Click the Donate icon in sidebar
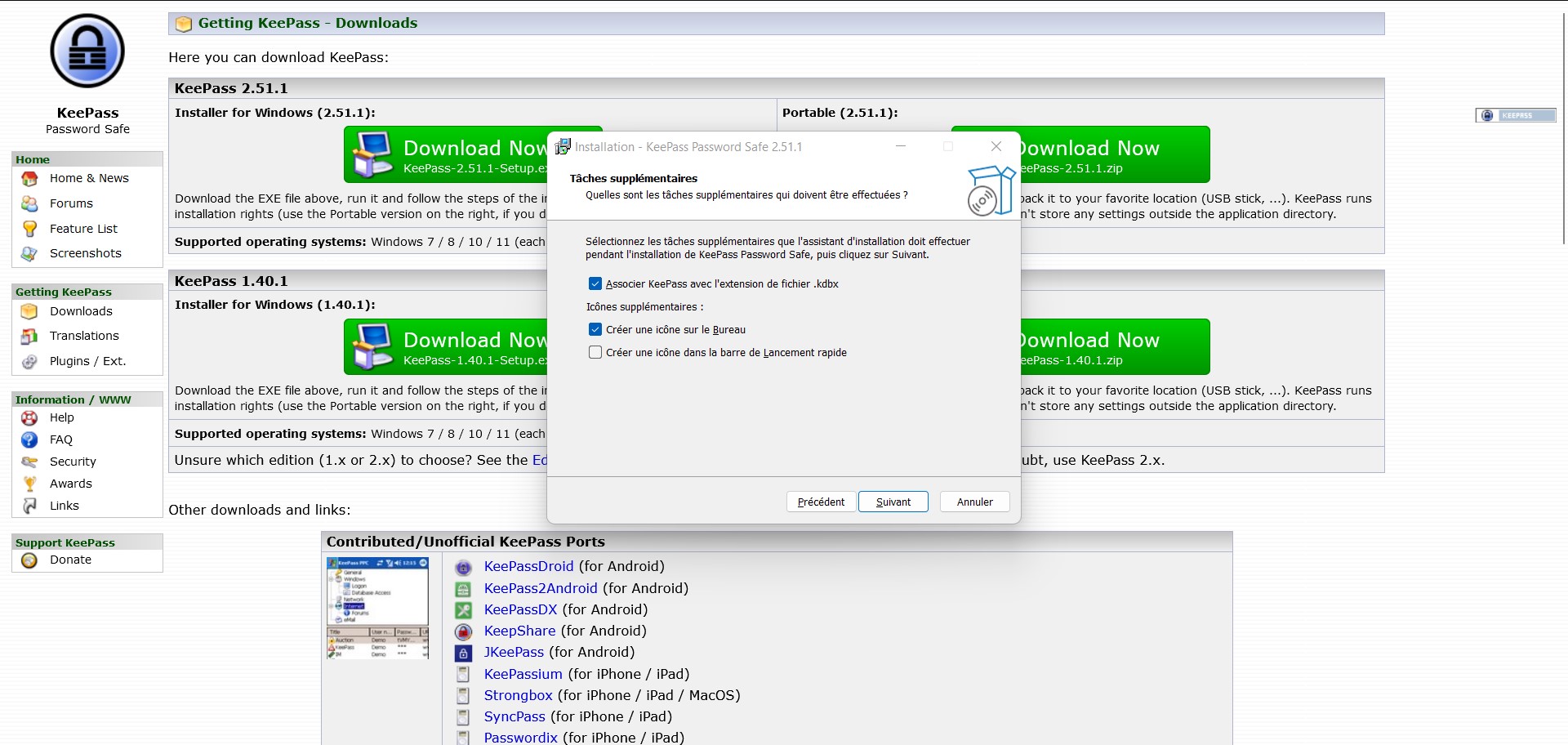 pyautogui.click(x=29, y=560)
